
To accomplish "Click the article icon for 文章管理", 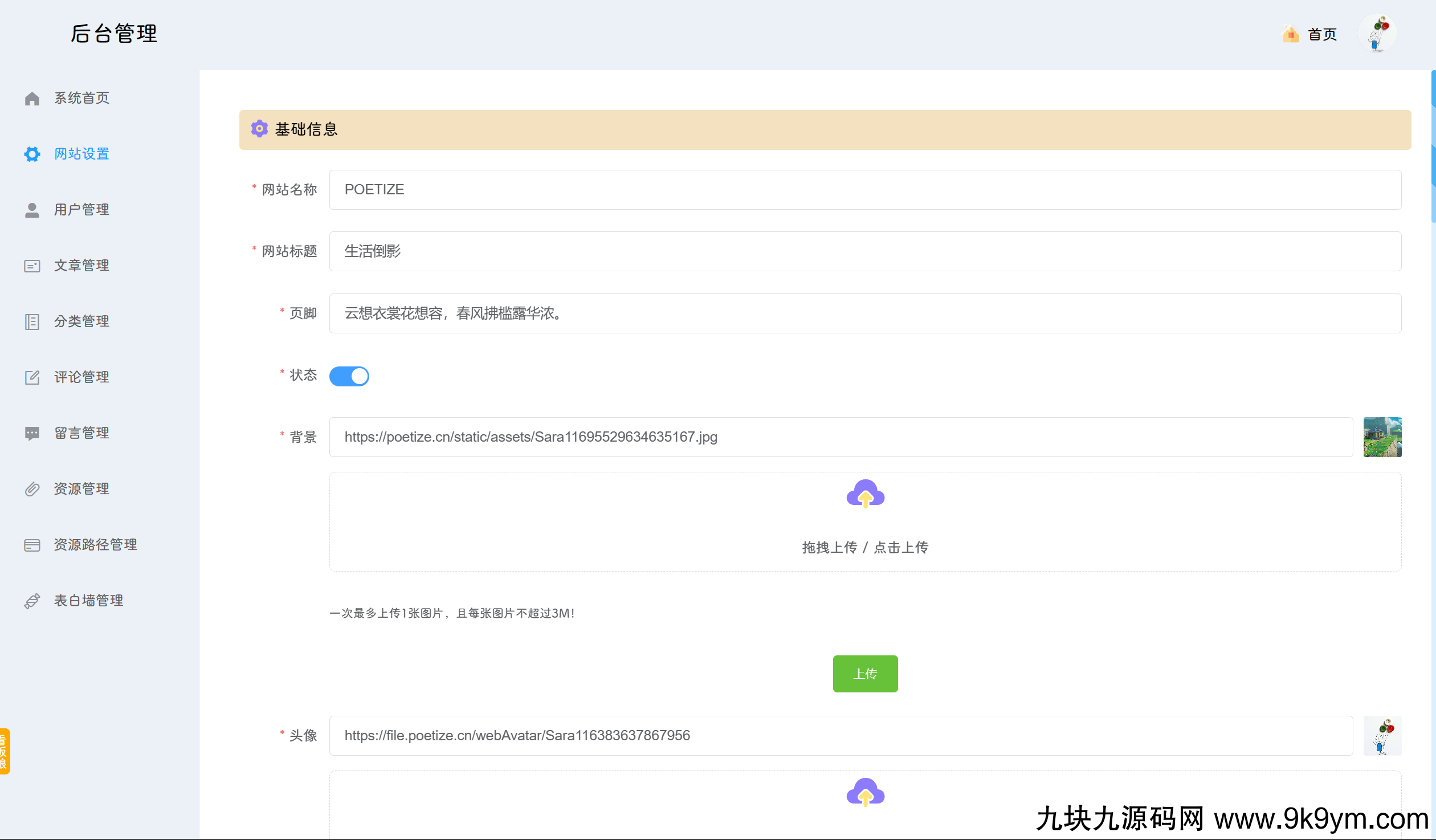I will click(x=32, y=266).
